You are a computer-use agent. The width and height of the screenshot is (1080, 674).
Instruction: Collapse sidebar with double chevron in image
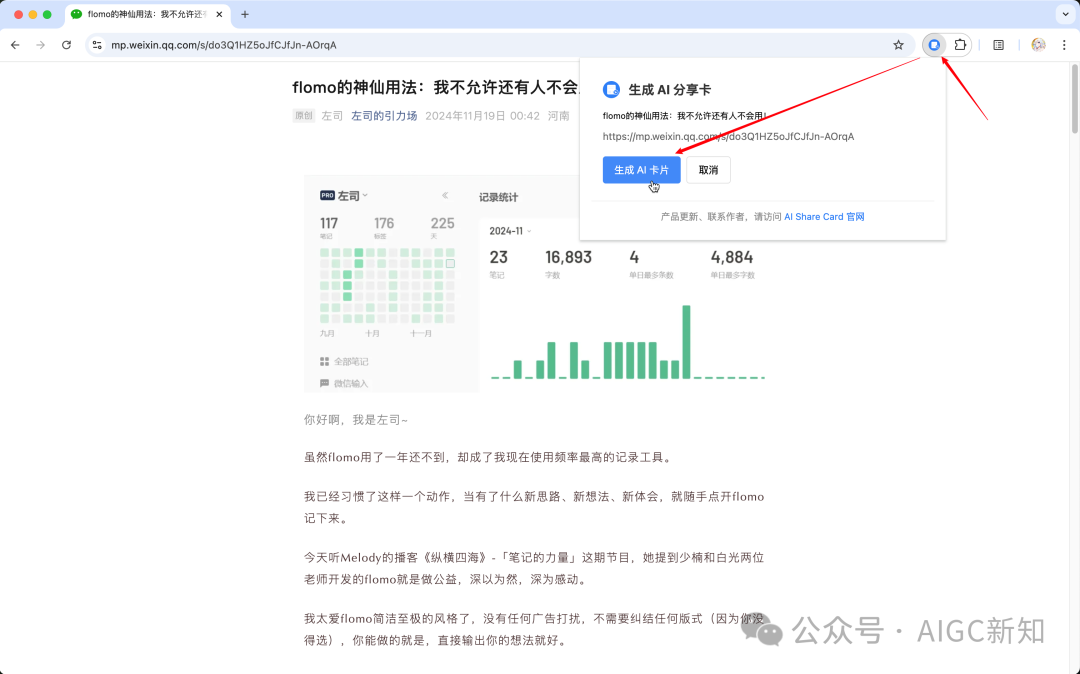(445, 196)
